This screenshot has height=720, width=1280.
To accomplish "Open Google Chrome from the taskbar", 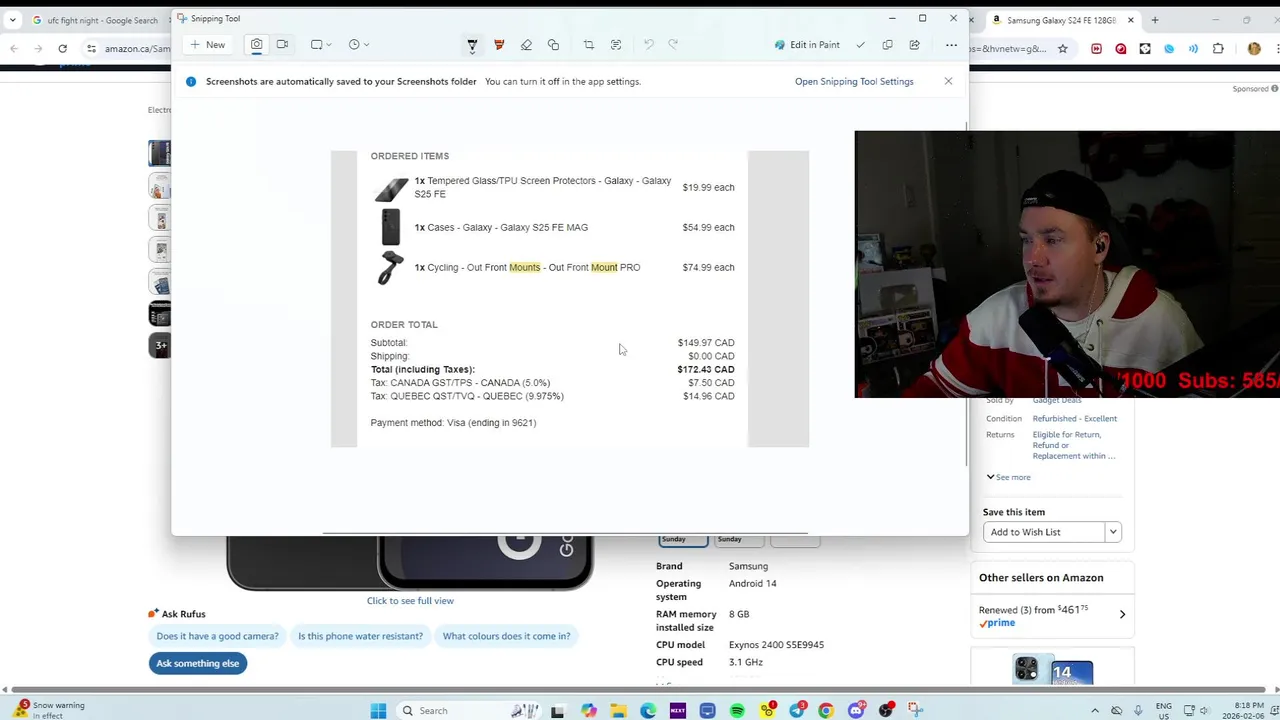I will [826, 711].
